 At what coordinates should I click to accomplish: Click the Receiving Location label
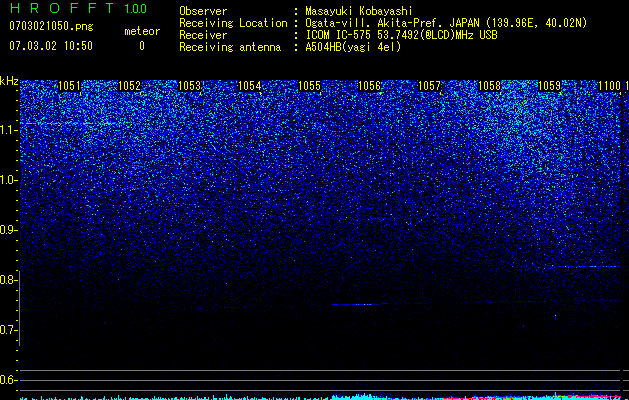point(233,23)
